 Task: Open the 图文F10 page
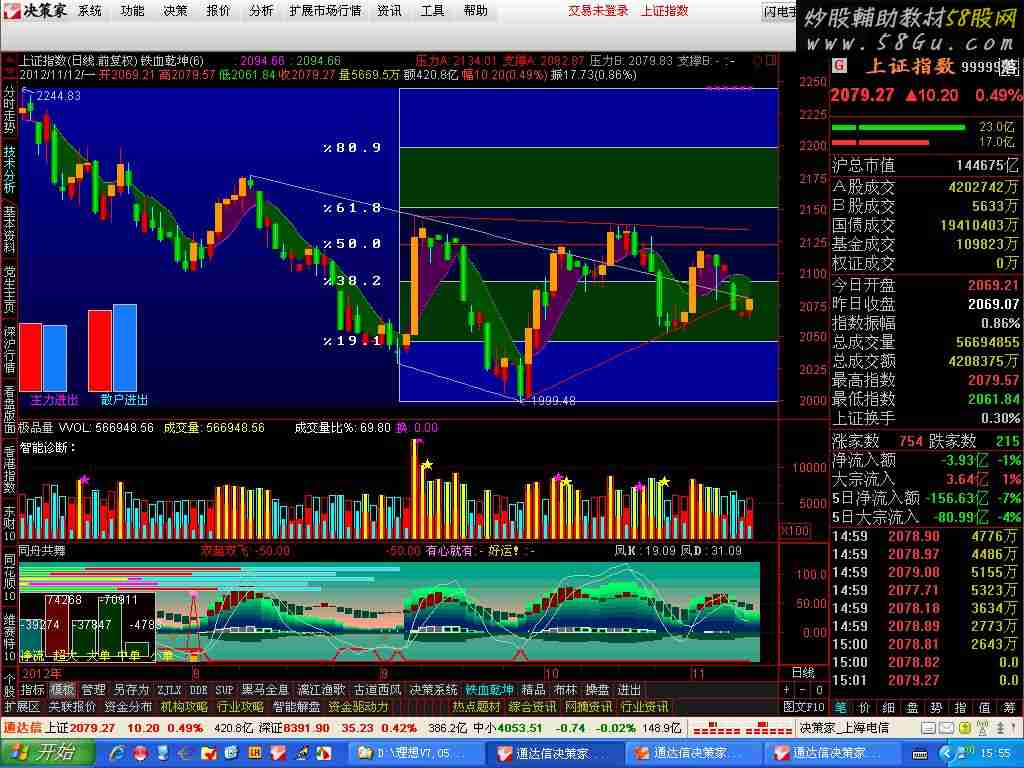(804, 707)
